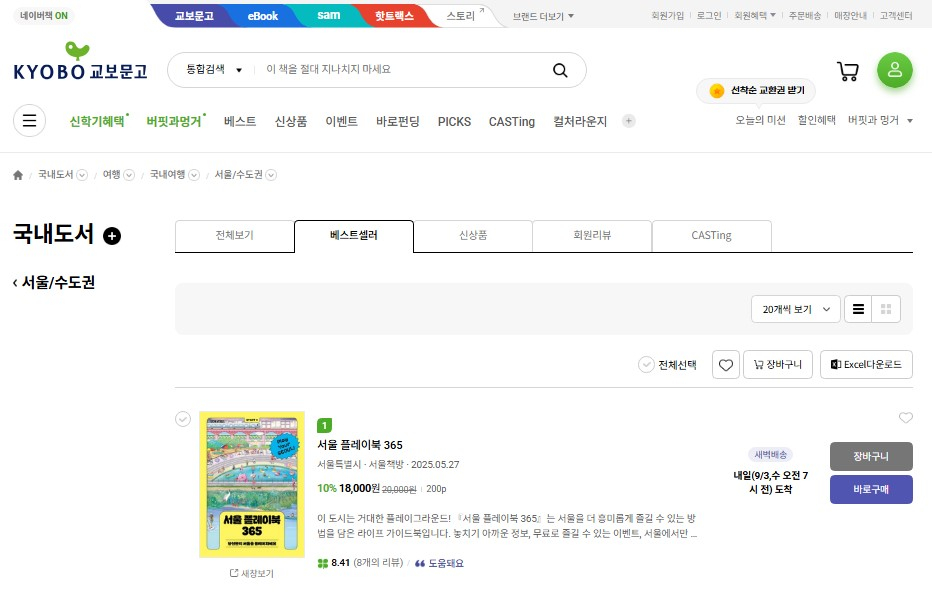Expand the 서울/수도권 breadcrumb dropdown

[x=271, y=175]
